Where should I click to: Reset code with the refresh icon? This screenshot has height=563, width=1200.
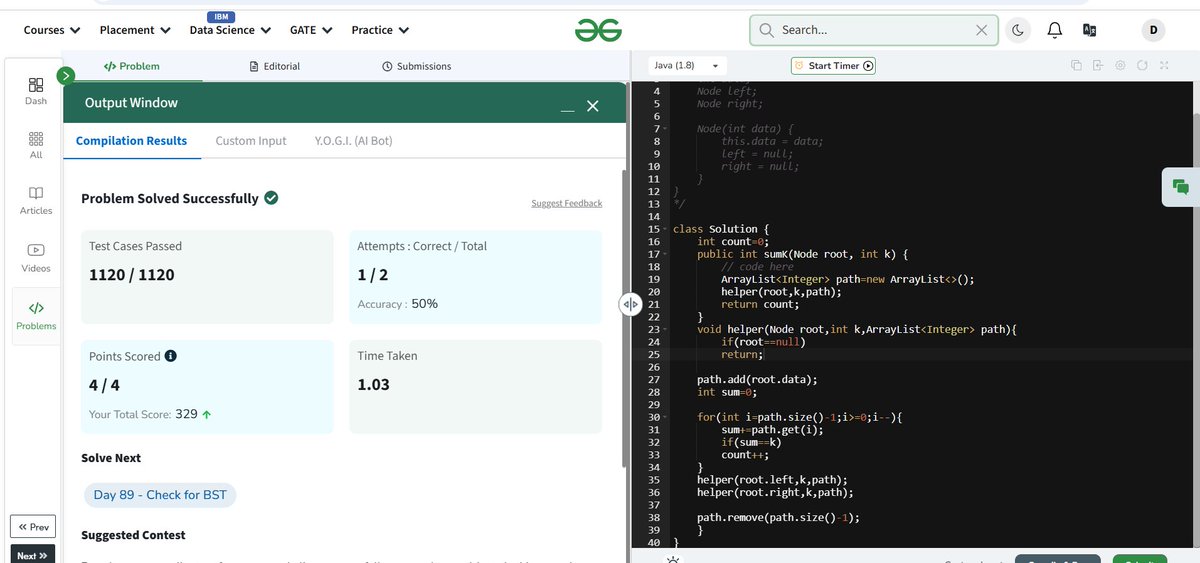(1142, 65)
